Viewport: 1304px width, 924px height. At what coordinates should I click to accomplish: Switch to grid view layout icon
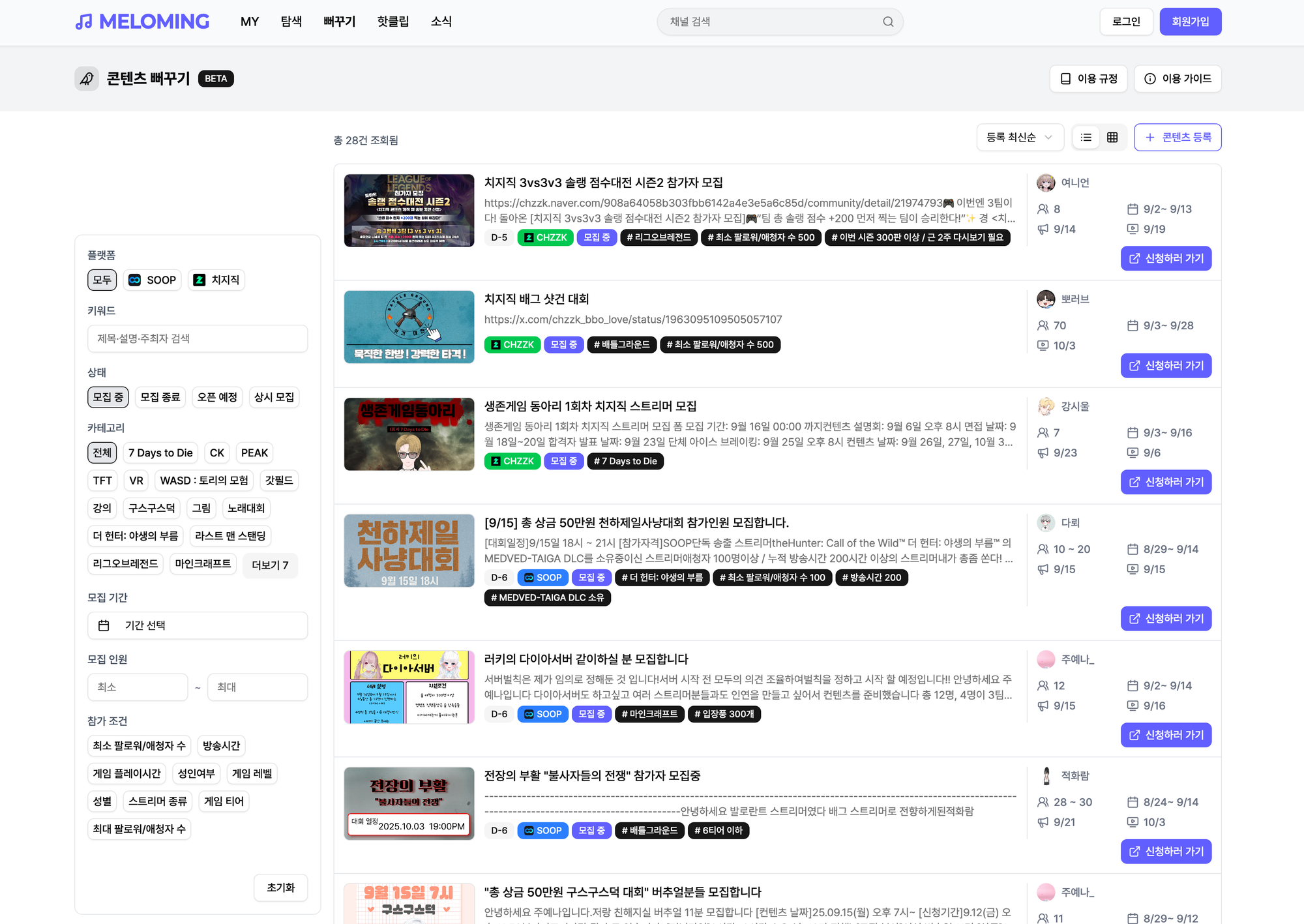click(x=1112, y=138)
